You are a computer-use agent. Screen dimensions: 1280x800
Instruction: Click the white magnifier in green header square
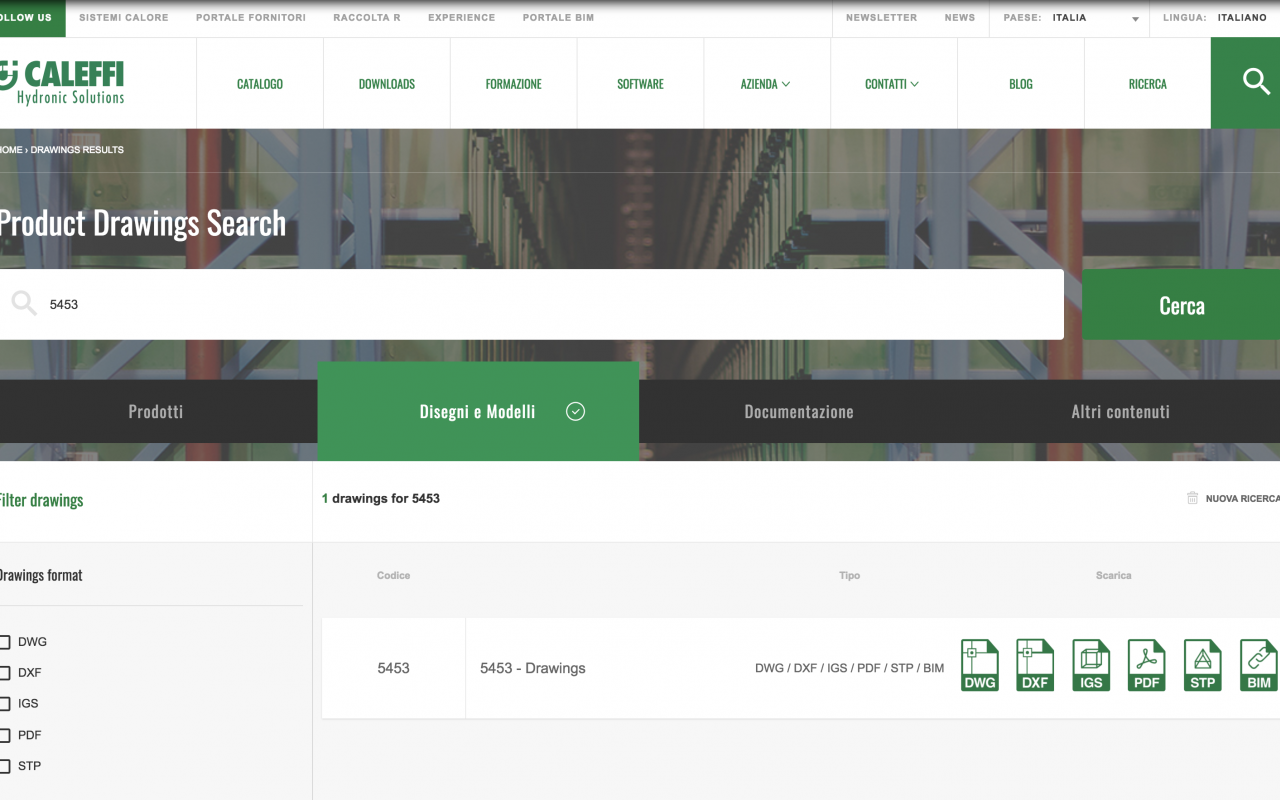[1256, 82]
